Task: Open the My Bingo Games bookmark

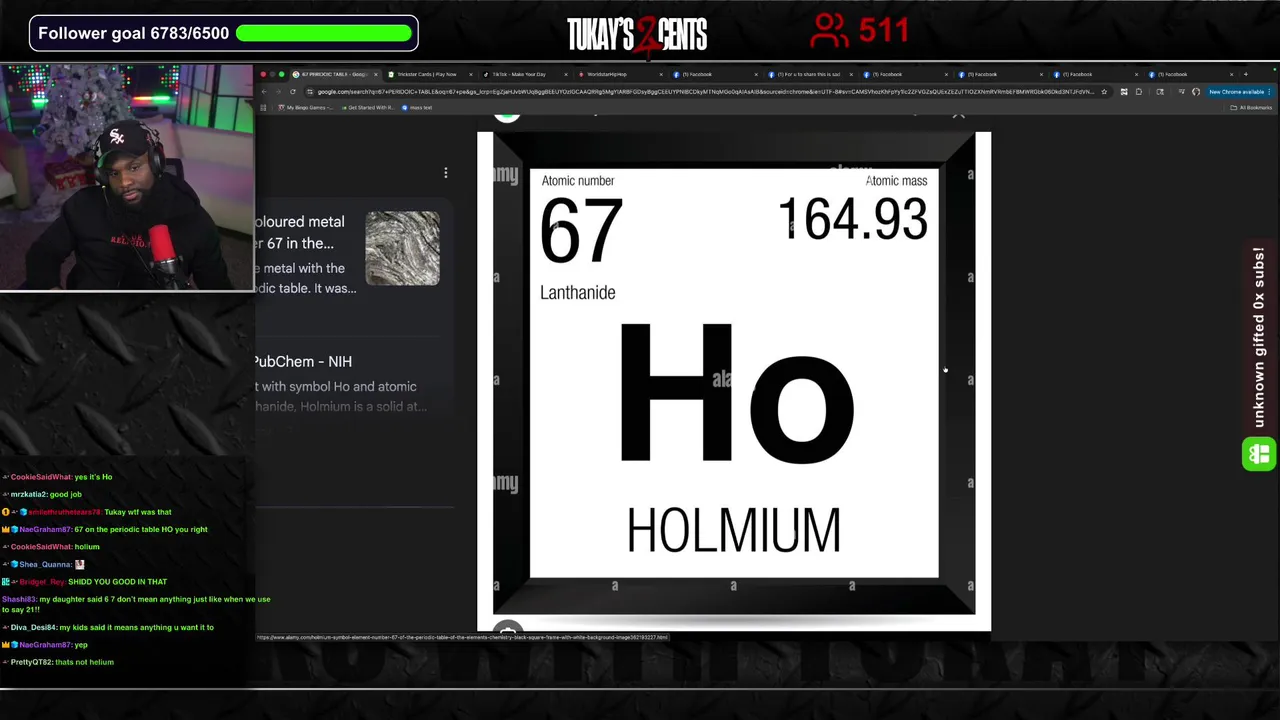Action: [305, 107]
